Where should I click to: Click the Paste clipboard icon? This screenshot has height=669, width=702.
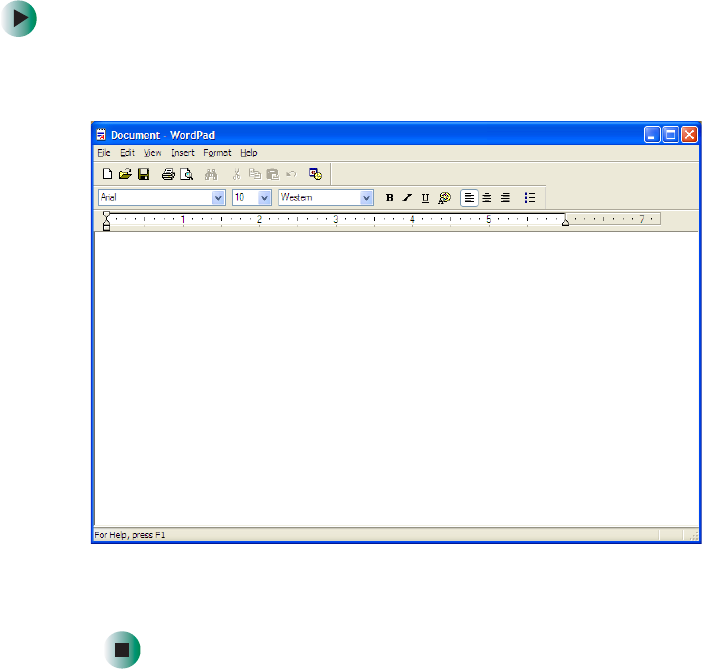point(273,174)
